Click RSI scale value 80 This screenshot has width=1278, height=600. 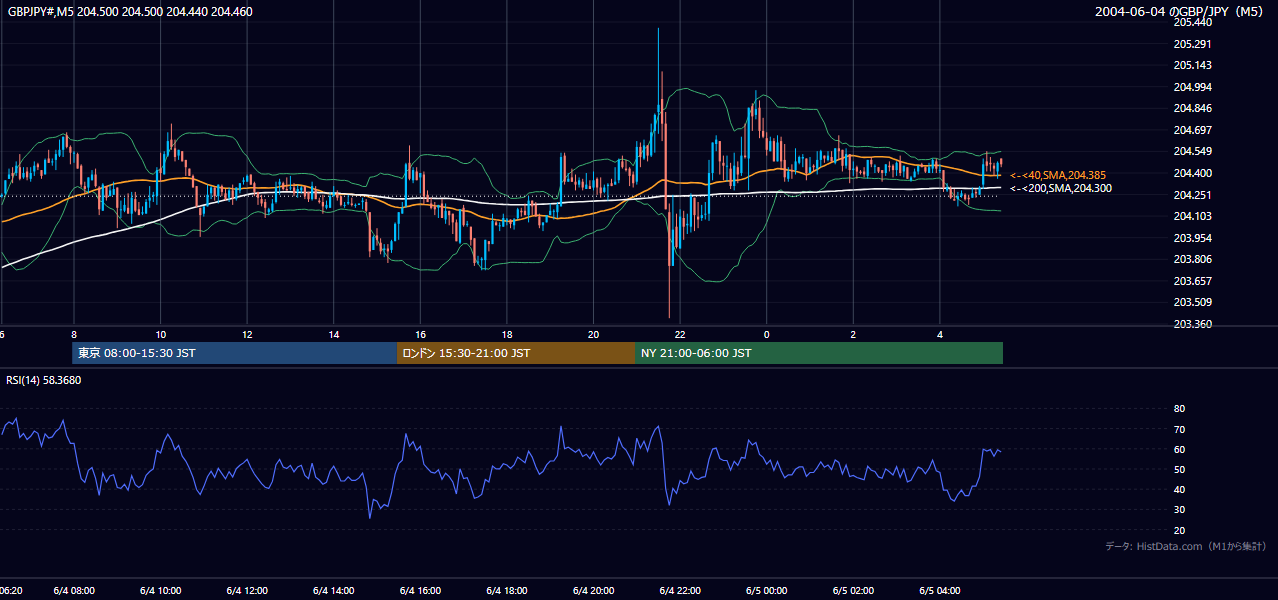point(1179,409)
